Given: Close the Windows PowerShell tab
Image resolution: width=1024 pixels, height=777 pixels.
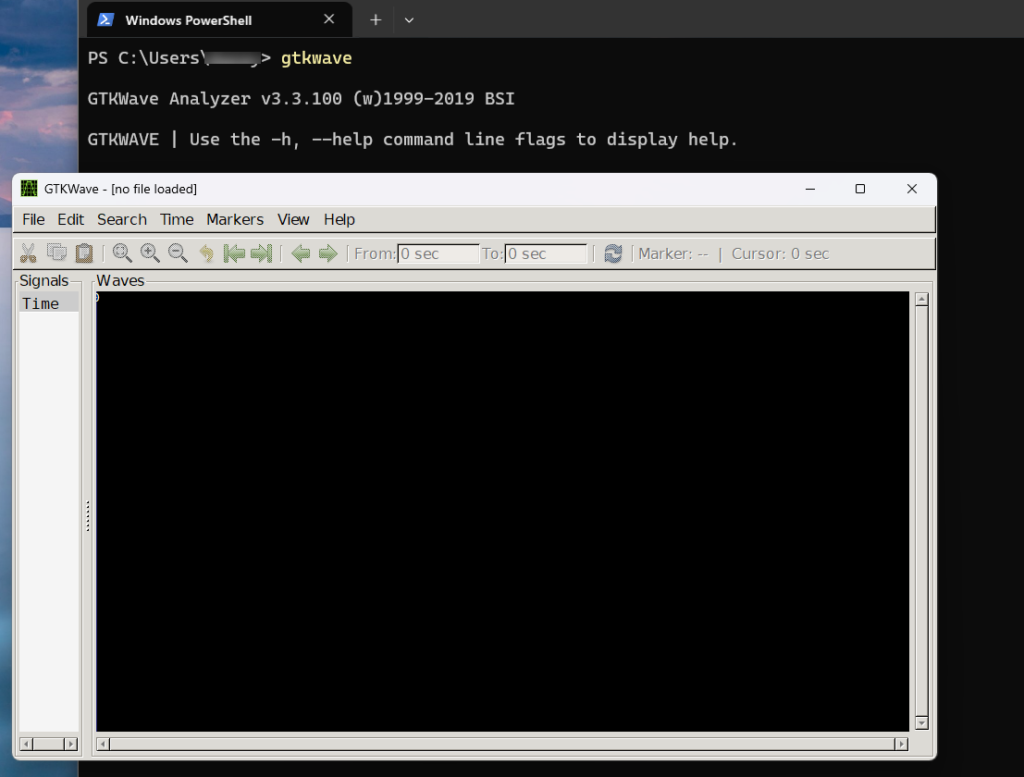Looking at the screenshot, I should 329,20.
